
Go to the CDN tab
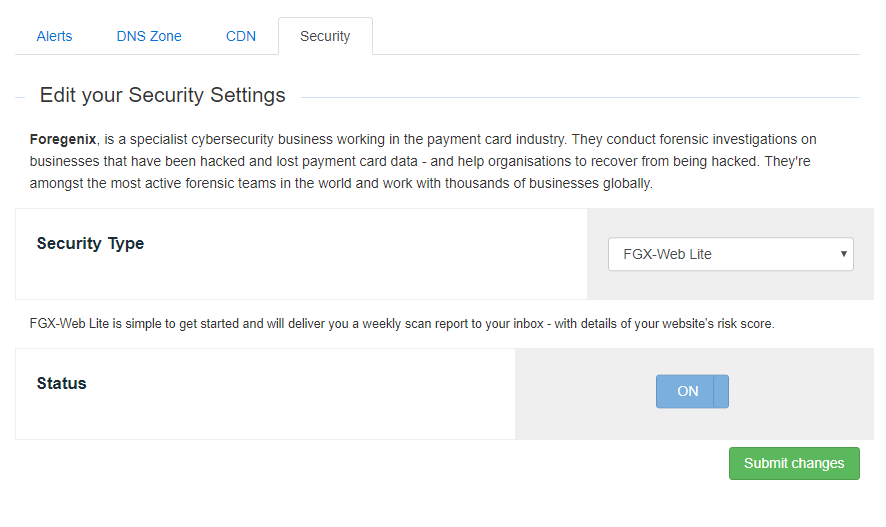[241, 36]
